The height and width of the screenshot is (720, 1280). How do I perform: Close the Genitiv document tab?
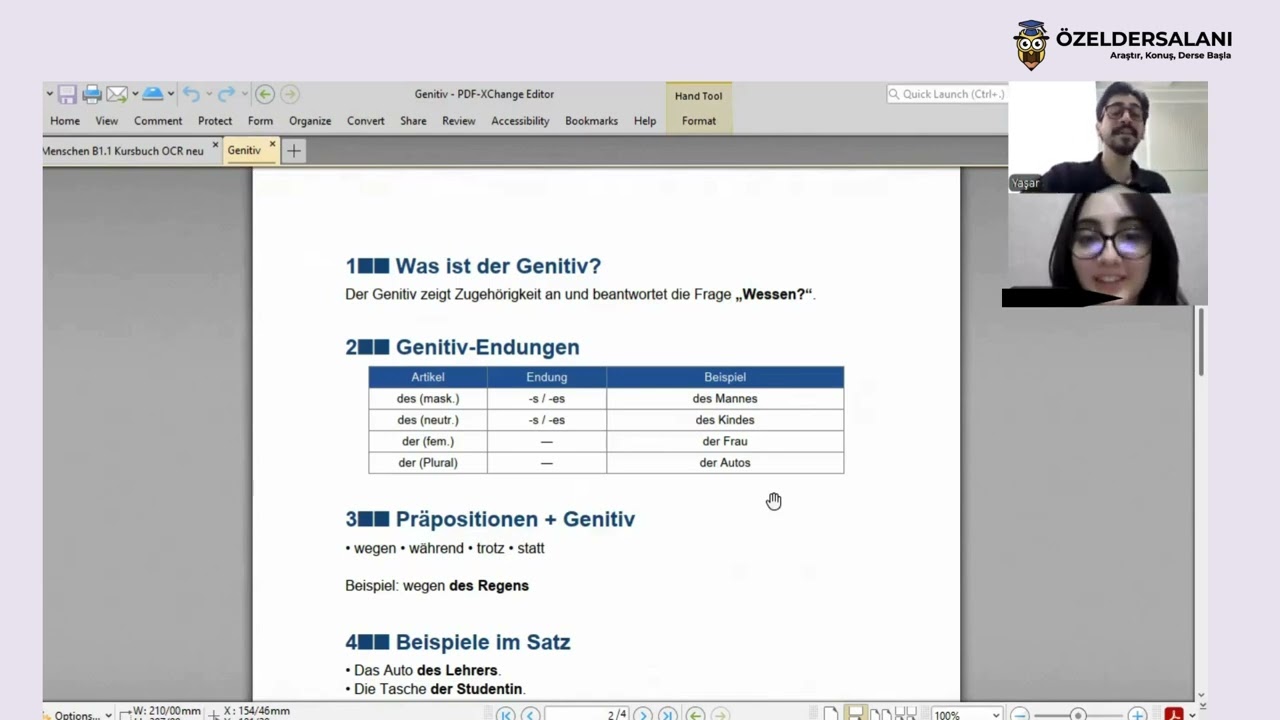(x=272, y=145)
